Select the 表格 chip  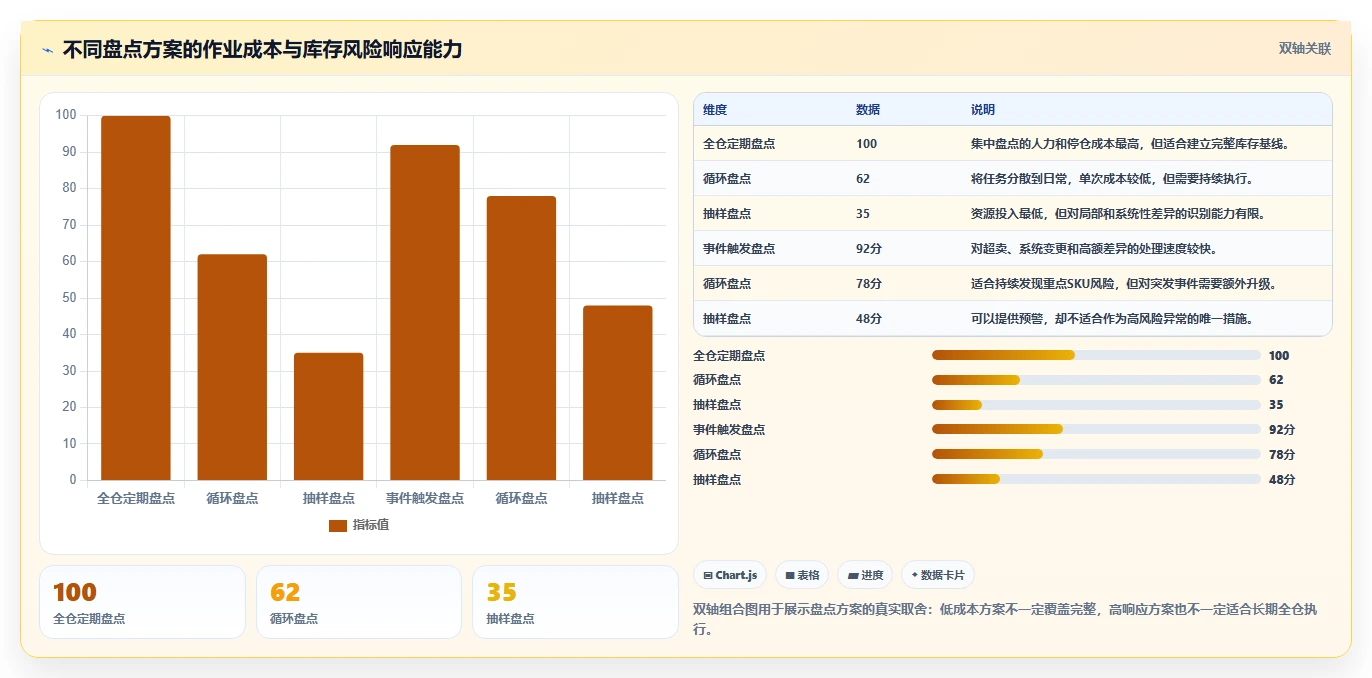[x=802, y=575]
